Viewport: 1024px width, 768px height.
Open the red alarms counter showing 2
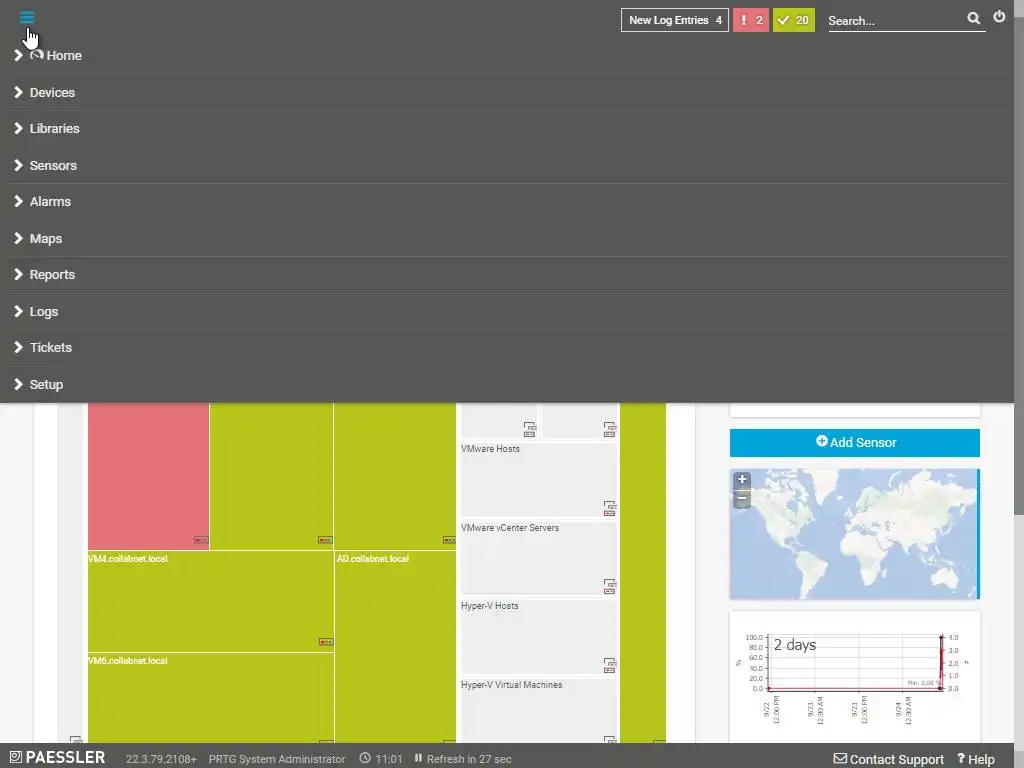point(750,20)
